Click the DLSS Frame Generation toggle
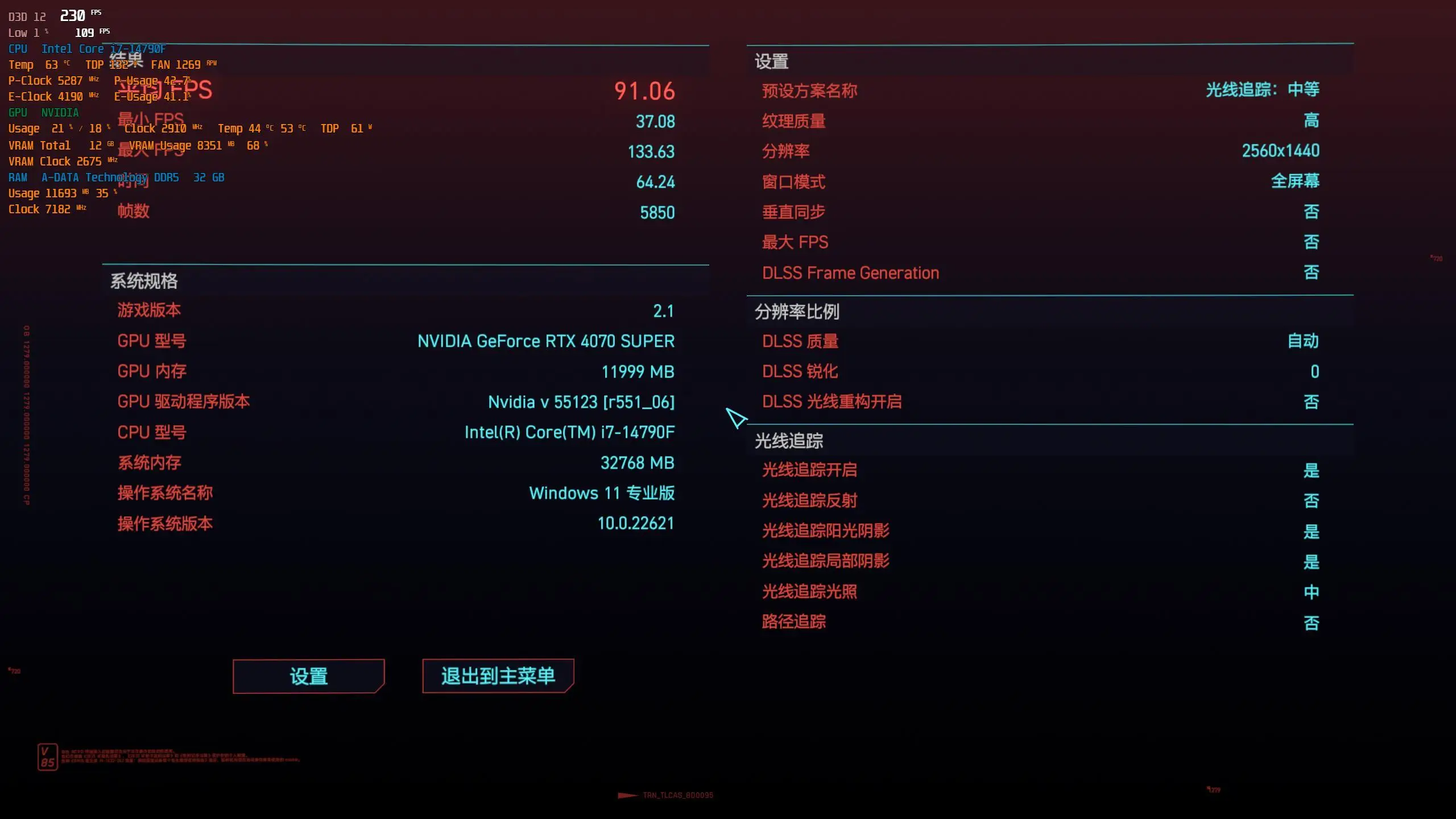 (1311, 273)
